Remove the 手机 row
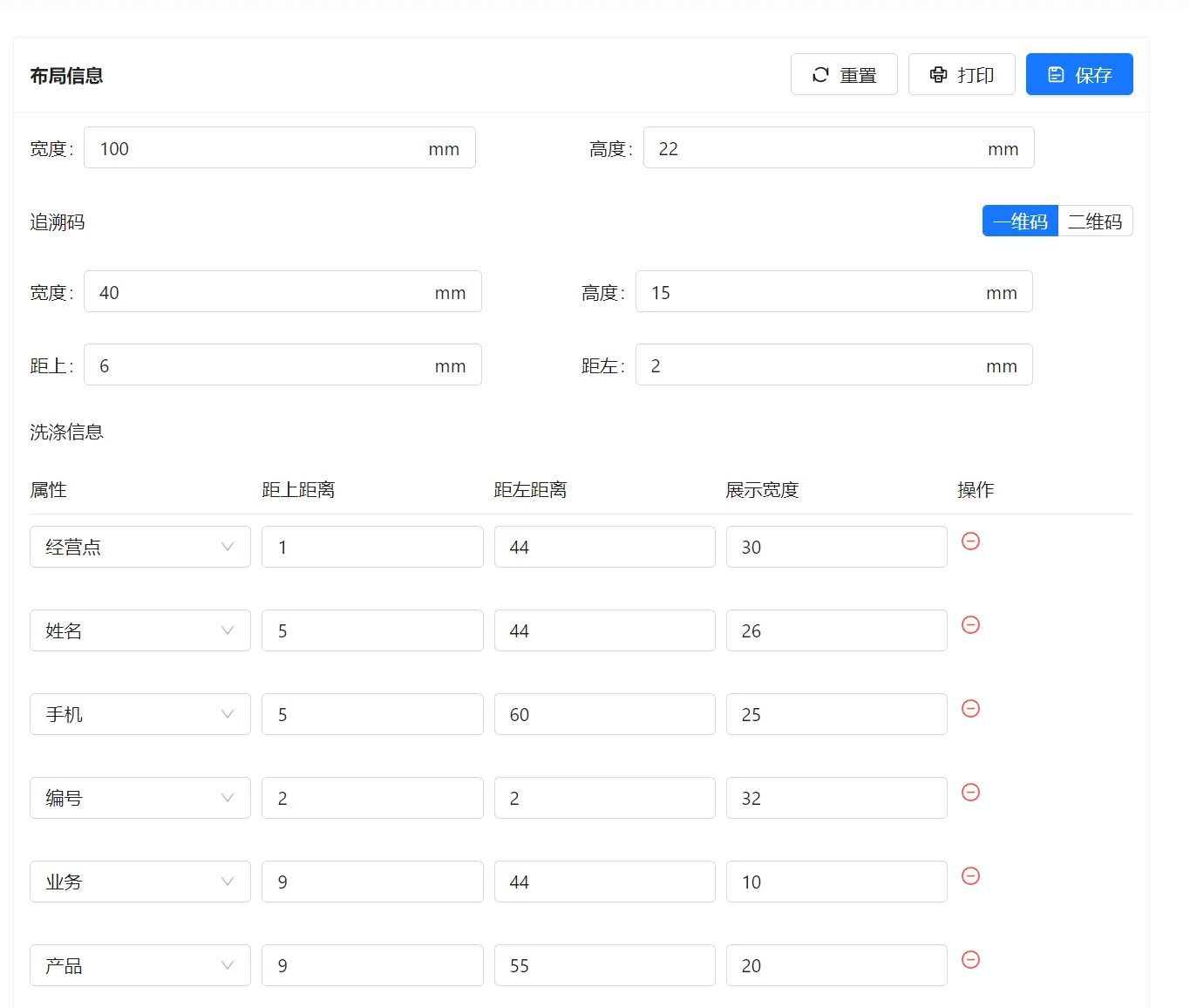Screen dimensions: 1190x1008 tap(970, 709)
